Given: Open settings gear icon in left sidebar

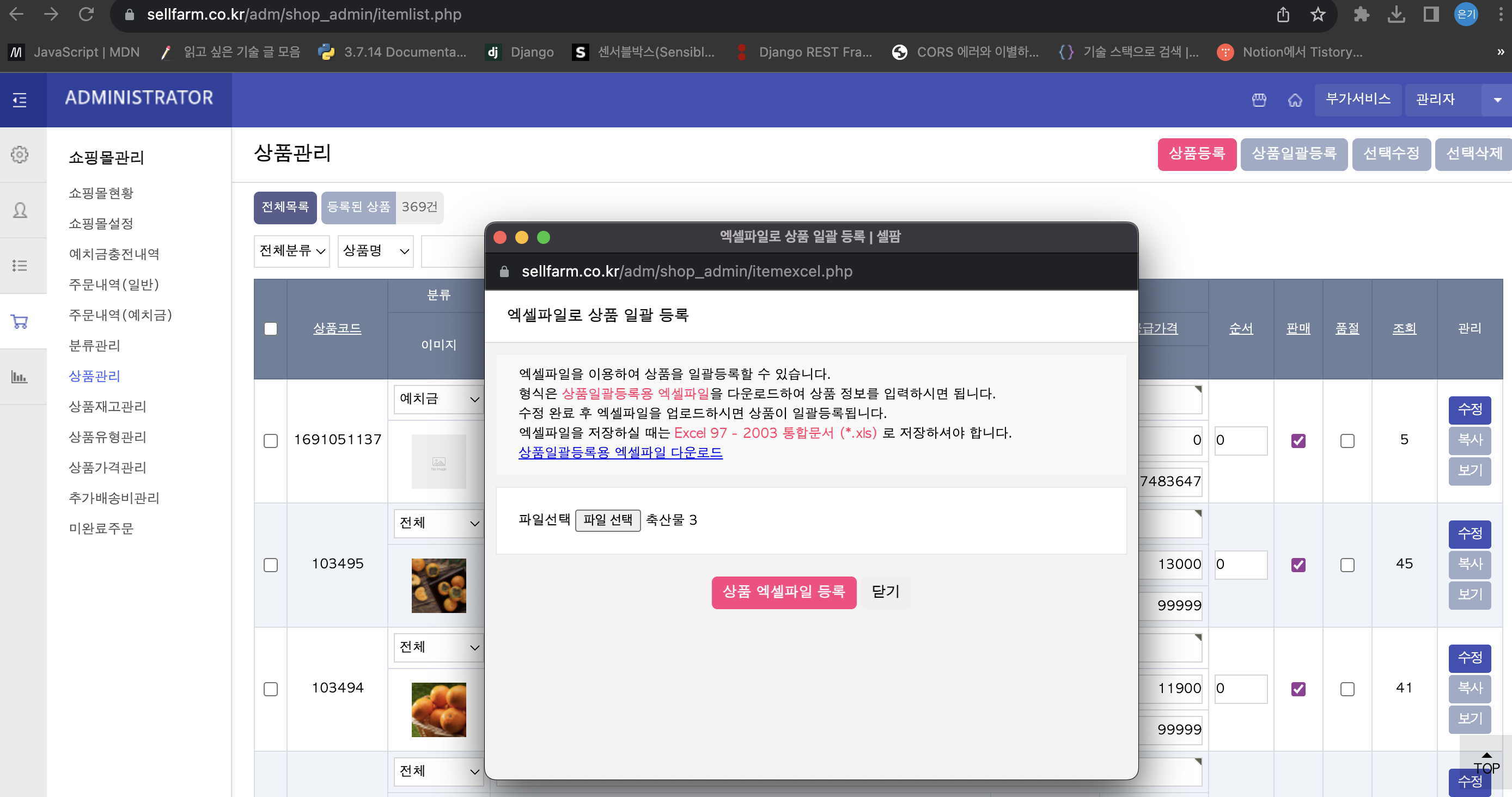Looking at the screenshot, I should coord(20,154).
